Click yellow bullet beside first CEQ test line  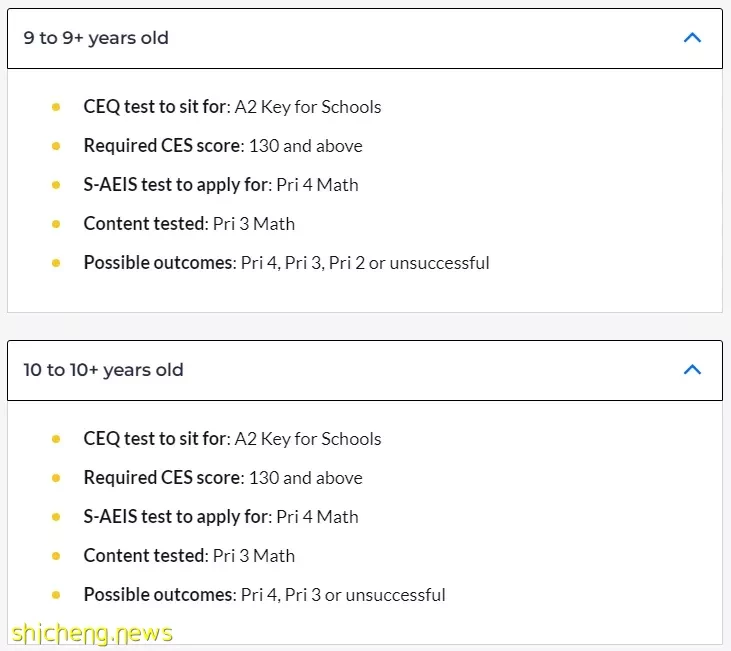point(56,107)
